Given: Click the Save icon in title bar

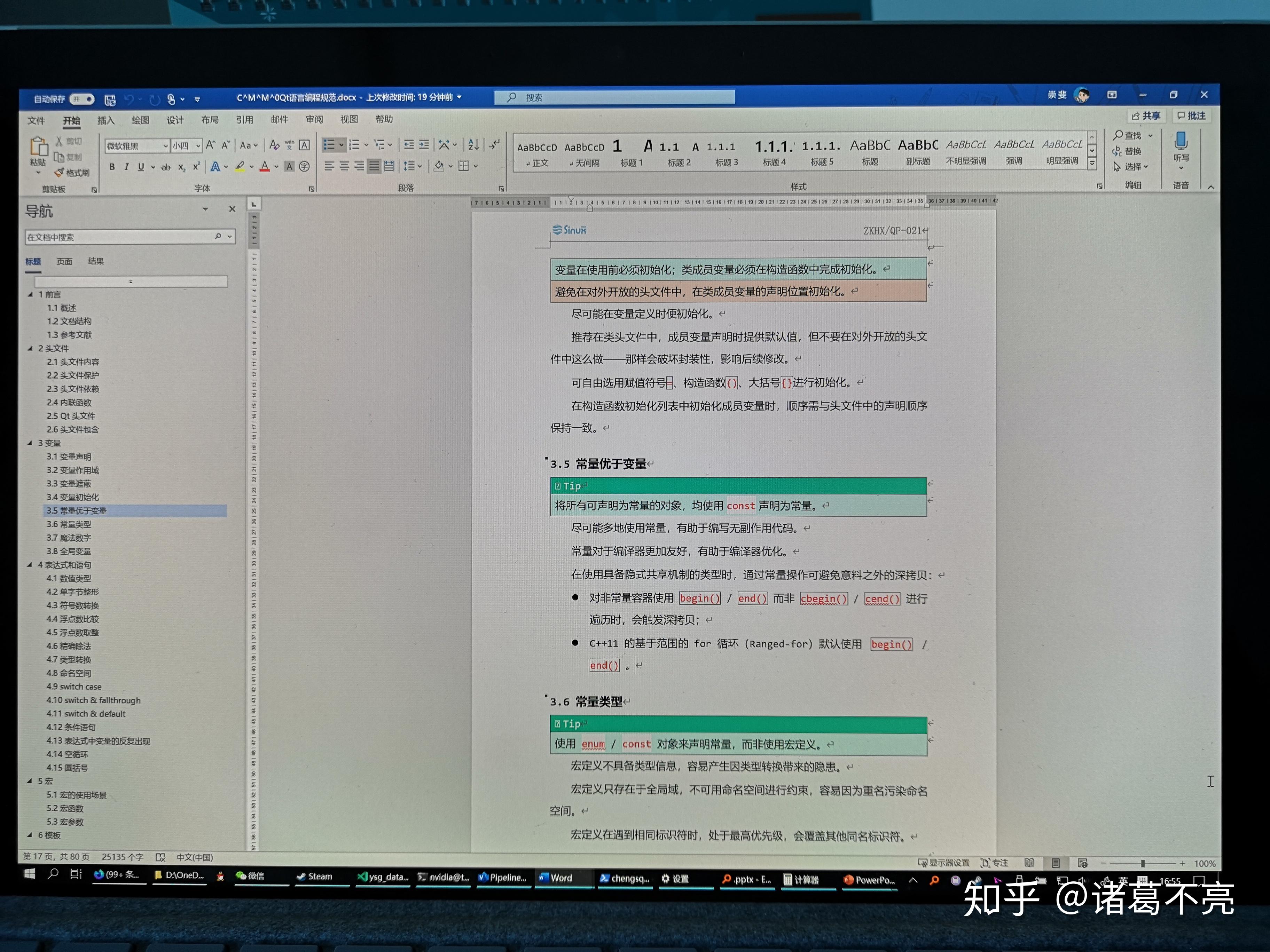Looking at the screenshot, I should [x=110, y=100].
